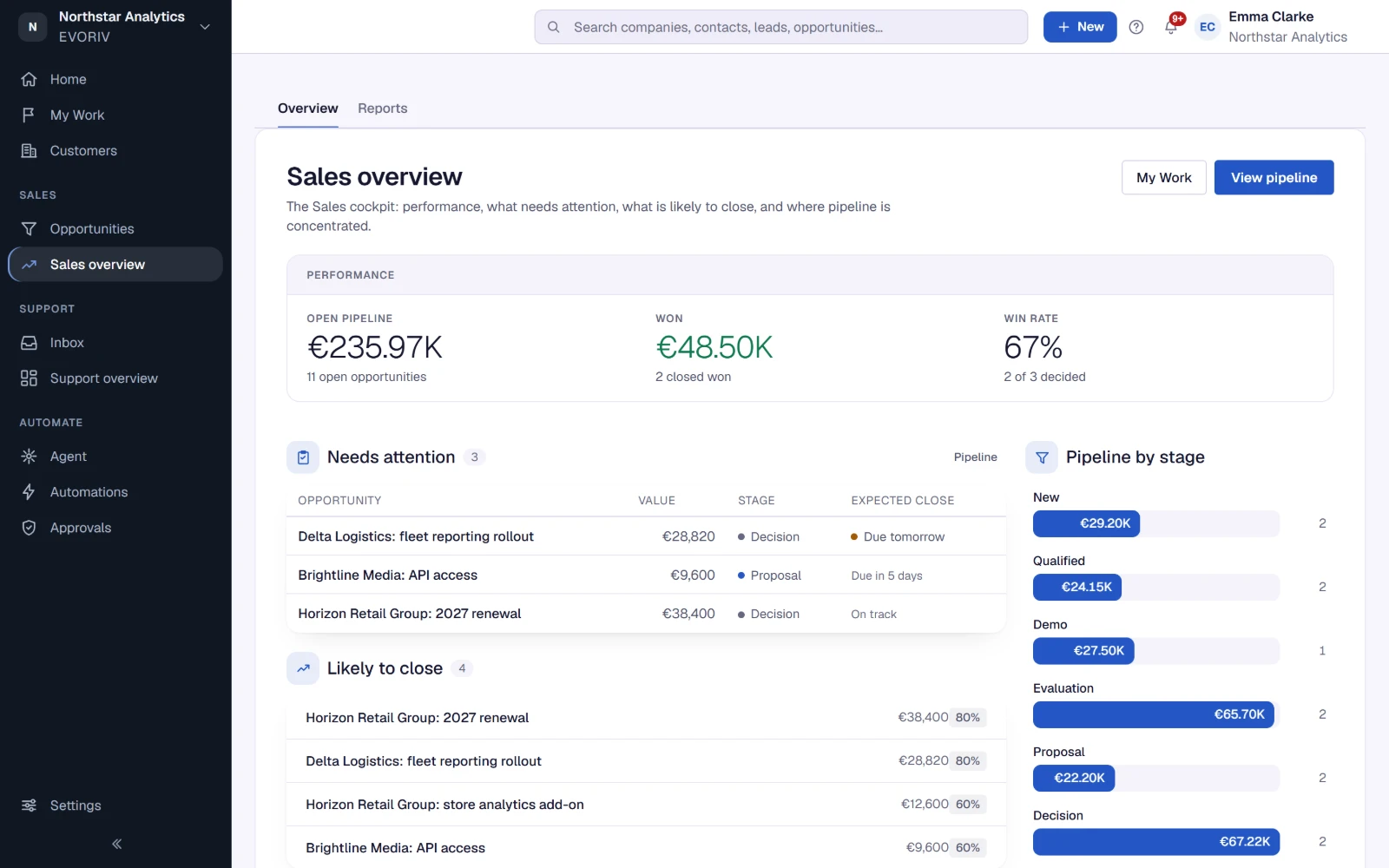The width and height of the screenshot is (1389, 868).
Task: Open Home in the sidebar
Action: pos(115,79)
